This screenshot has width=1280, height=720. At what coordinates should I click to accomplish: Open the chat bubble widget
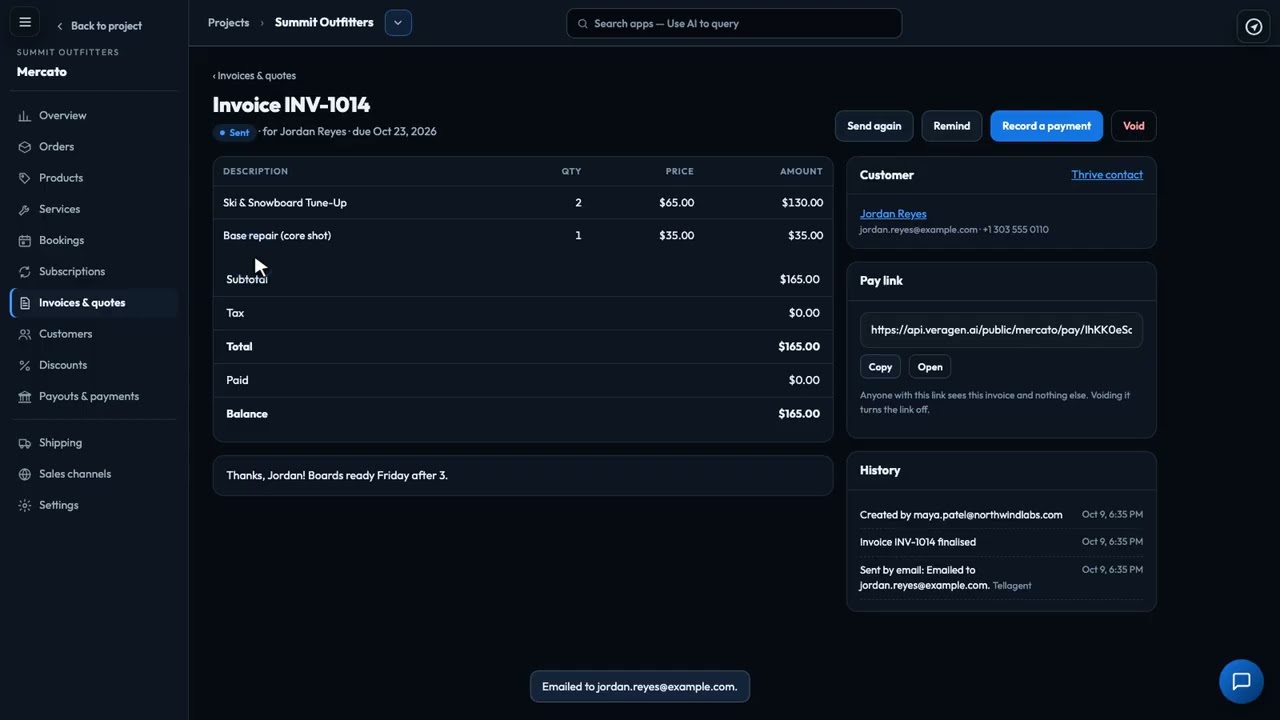pos(1241,681)
